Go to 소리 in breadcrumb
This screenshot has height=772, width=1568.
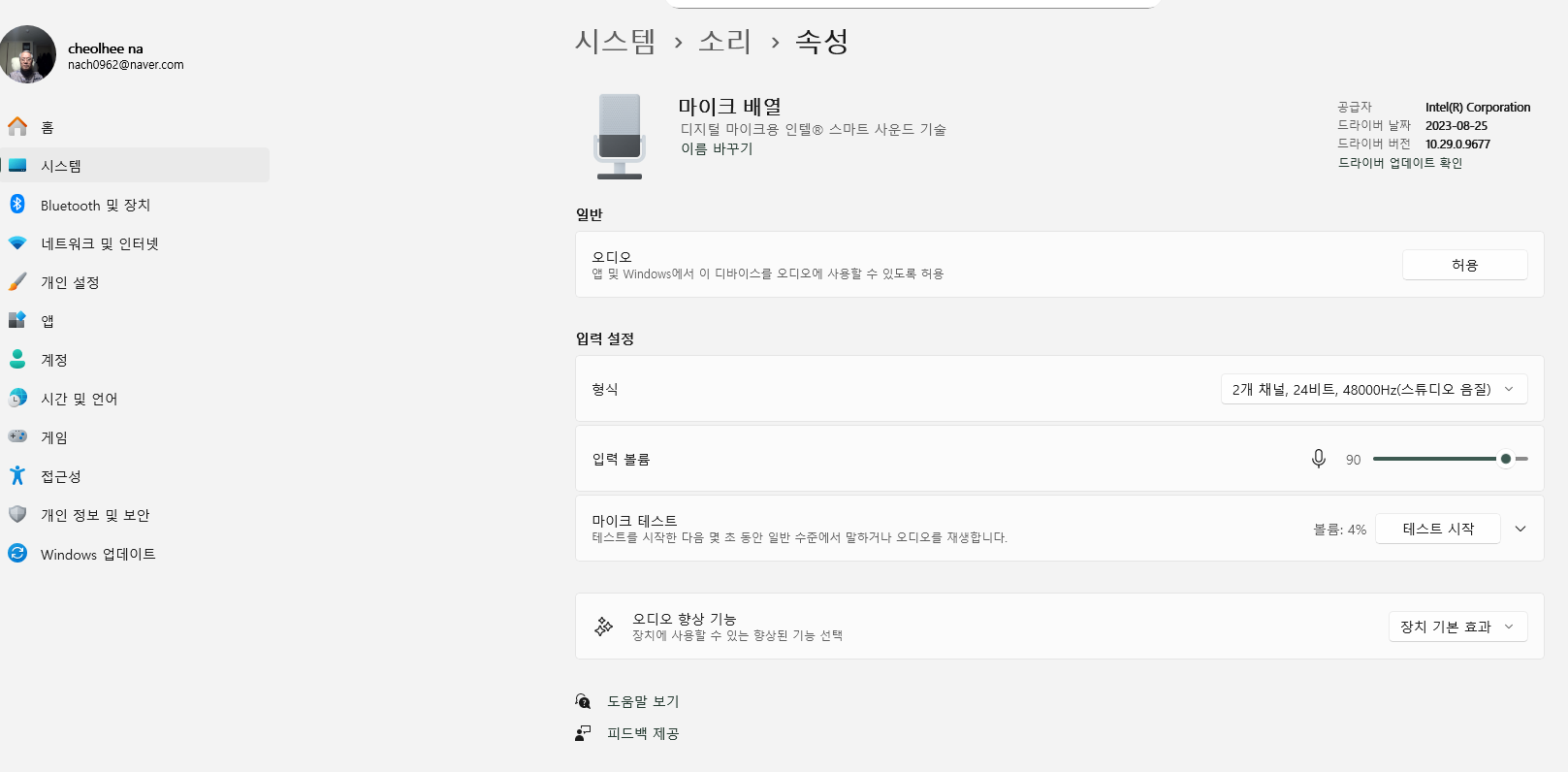point(724,42)
